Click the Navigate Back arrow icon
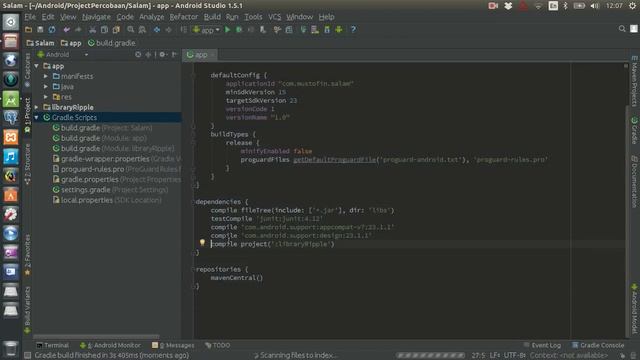 point(157,30)
